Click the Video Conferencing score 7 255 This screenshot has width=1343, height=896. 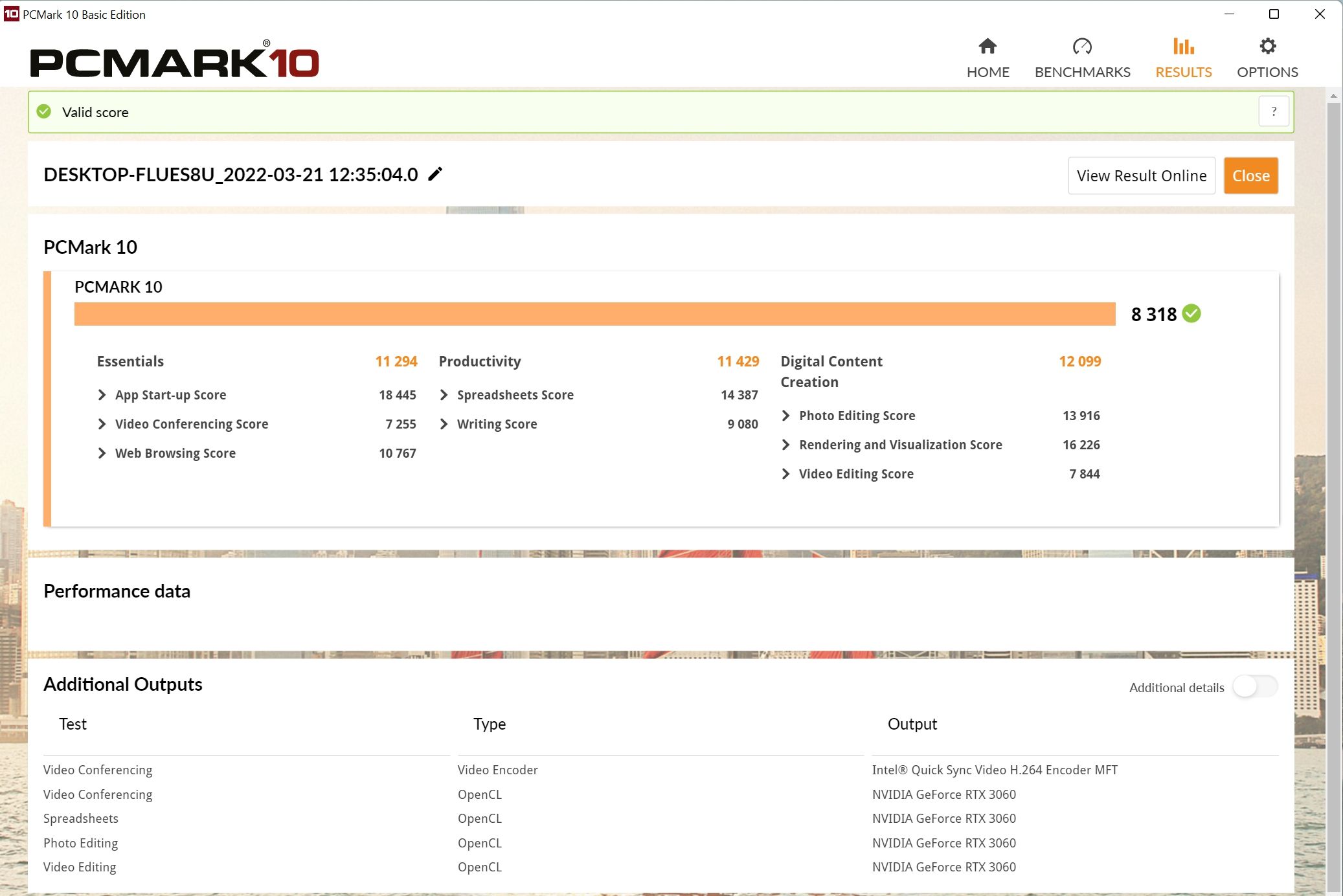401,424
